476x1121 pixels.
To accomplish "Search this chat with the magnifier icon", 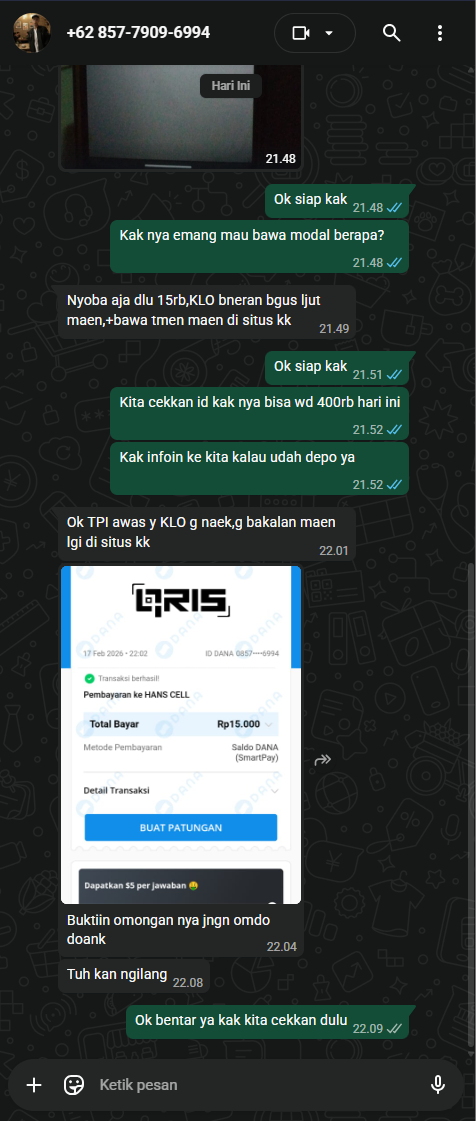I will point(390,33).
